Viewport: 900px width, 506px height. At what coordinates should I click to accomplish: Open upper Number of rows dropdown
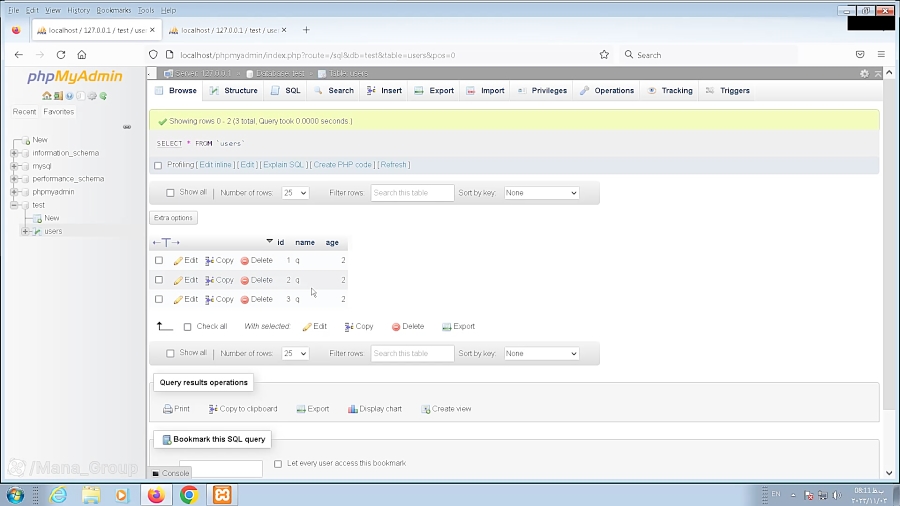(x=295, y=193)
